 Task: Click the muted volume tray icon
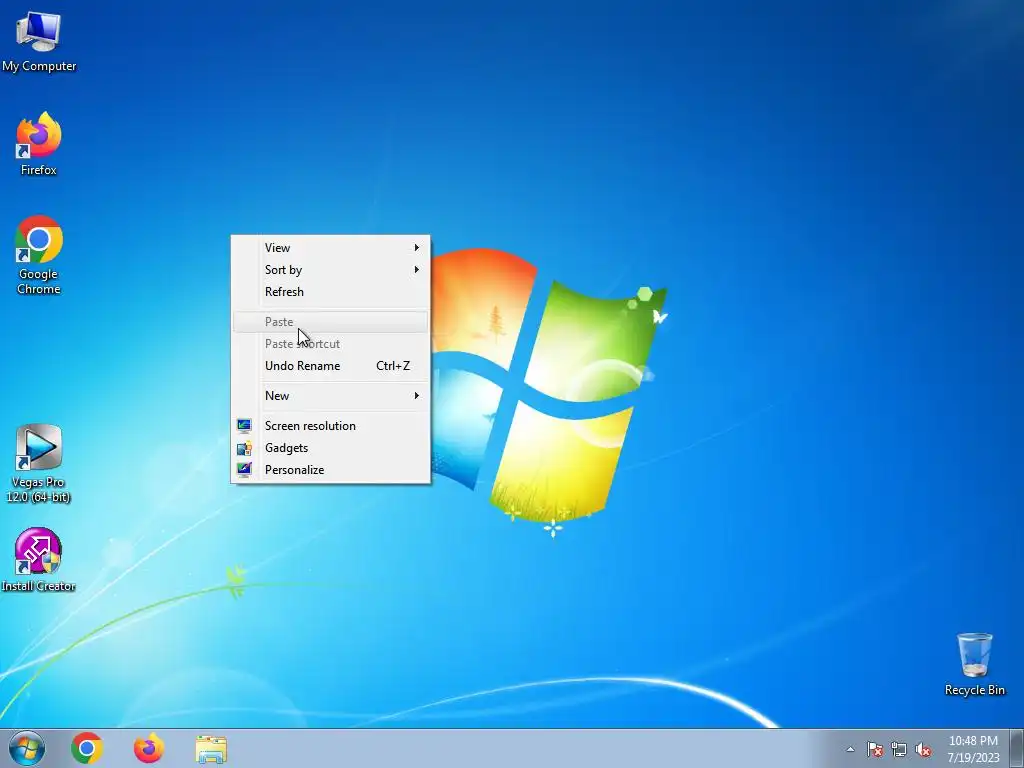[x=923, y=749]
